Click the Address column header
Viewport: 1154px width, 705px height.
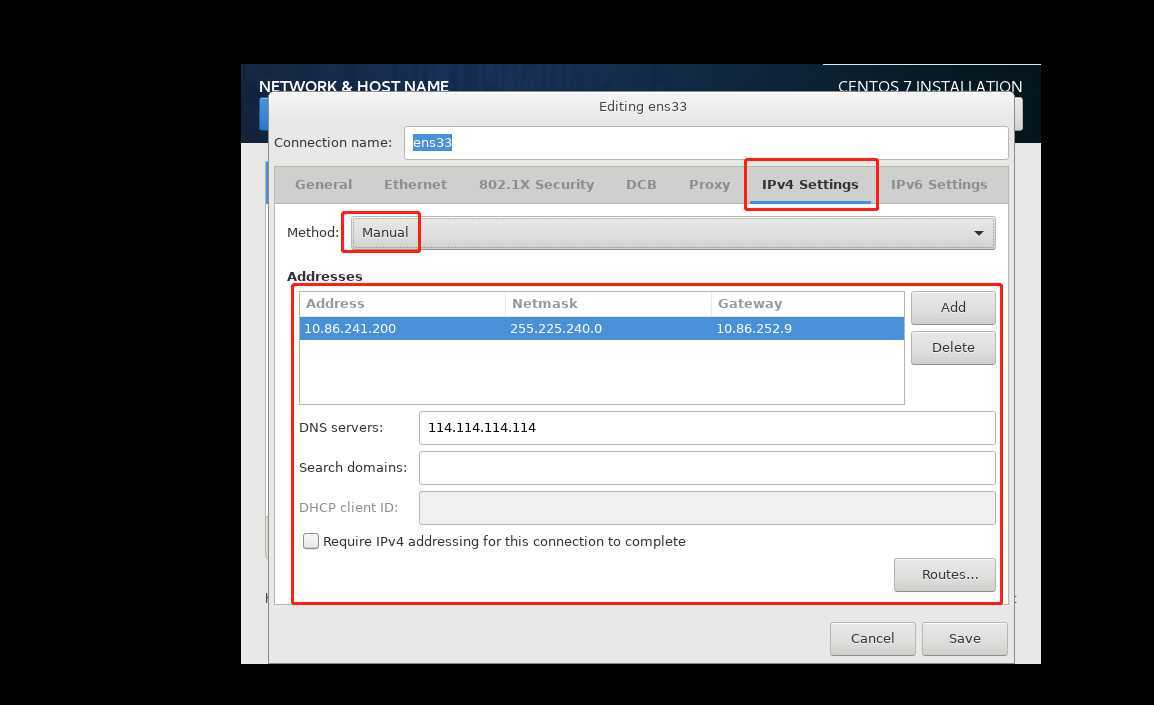[403, 304]
